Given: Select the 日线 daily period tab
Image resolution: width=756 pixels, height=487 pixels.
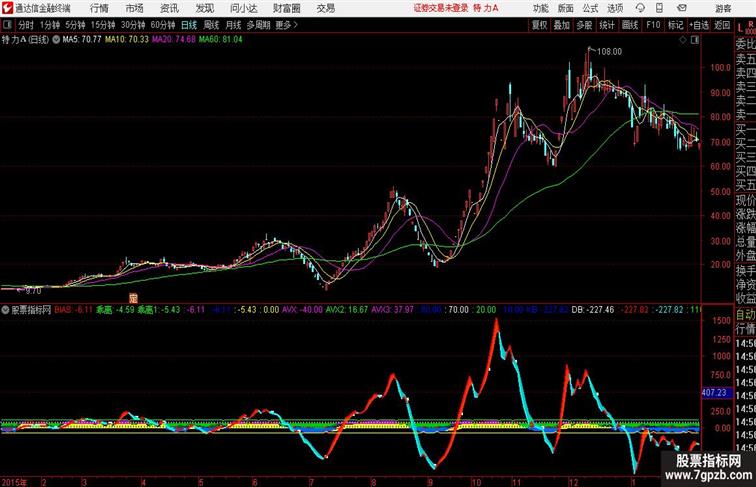Looking at the screenshot, I should 189,25.
